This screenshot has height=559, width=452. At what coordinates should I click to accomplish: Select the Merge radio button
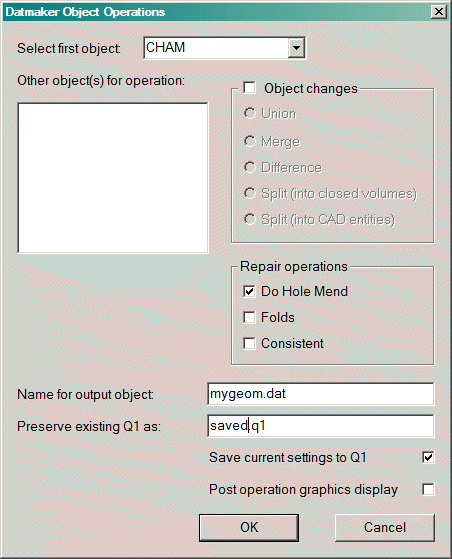[x=250, y=141]
